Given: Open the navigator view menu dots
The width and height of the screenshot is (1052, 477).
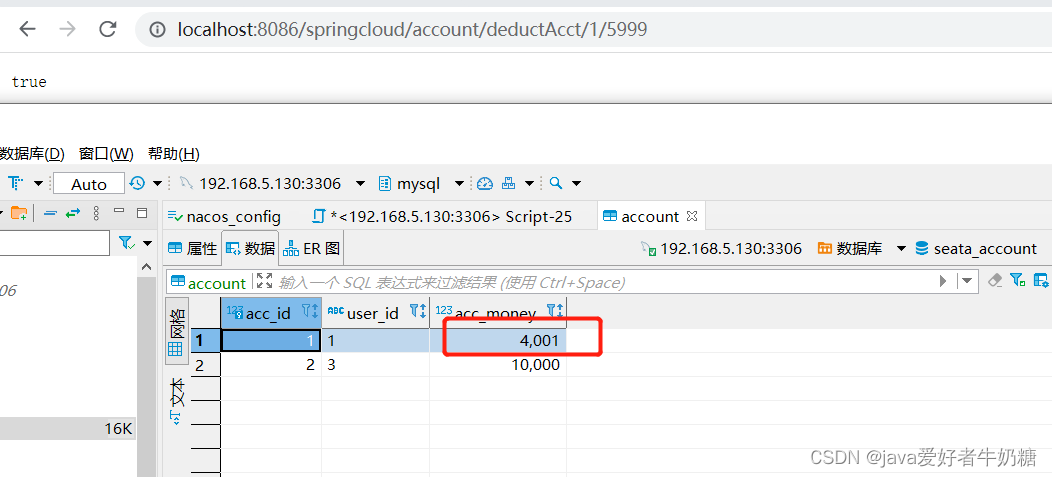Looking at the screenshot, I should pyautogui.click(x=97, y=213).
